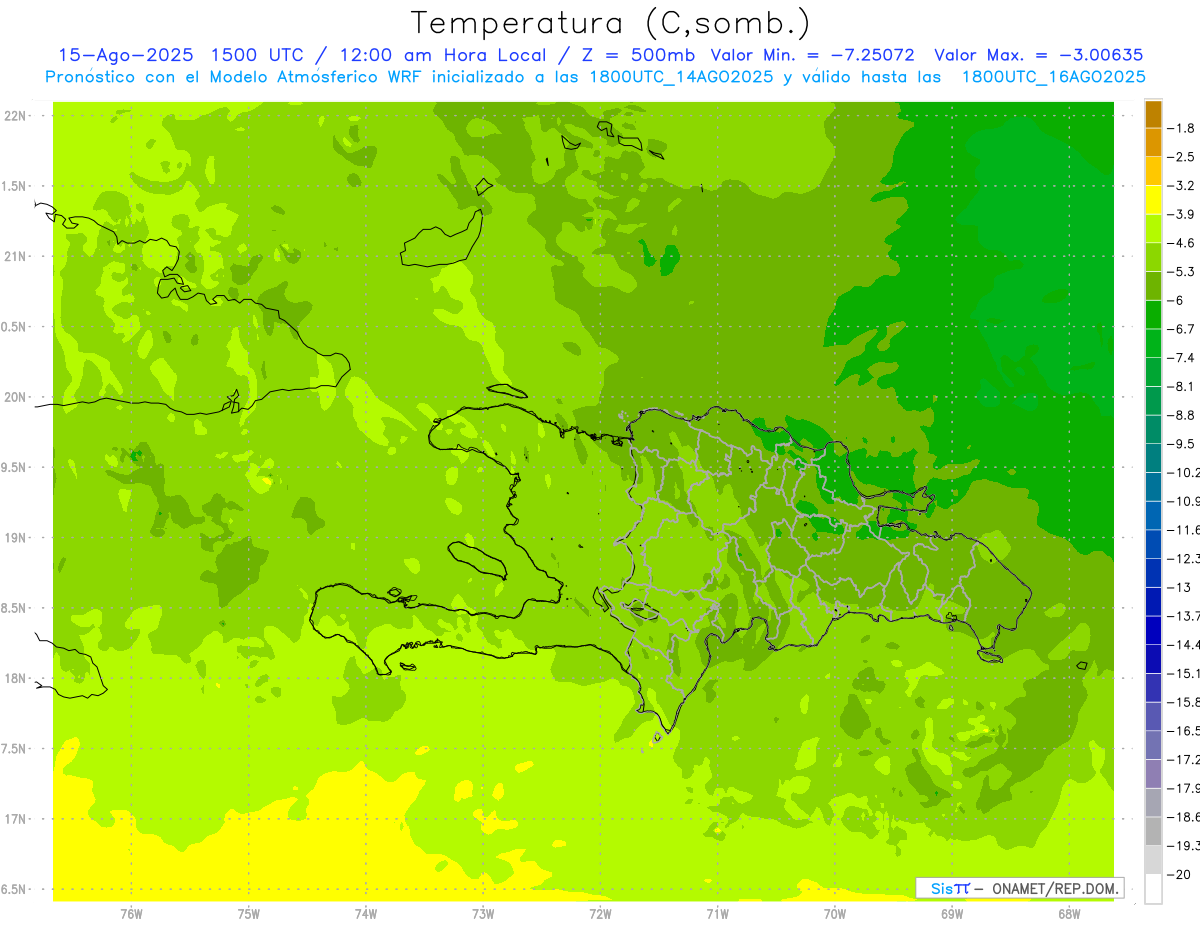Click the latitude label "20N"
The image size is (1200, 927).
tap(15, 397)
